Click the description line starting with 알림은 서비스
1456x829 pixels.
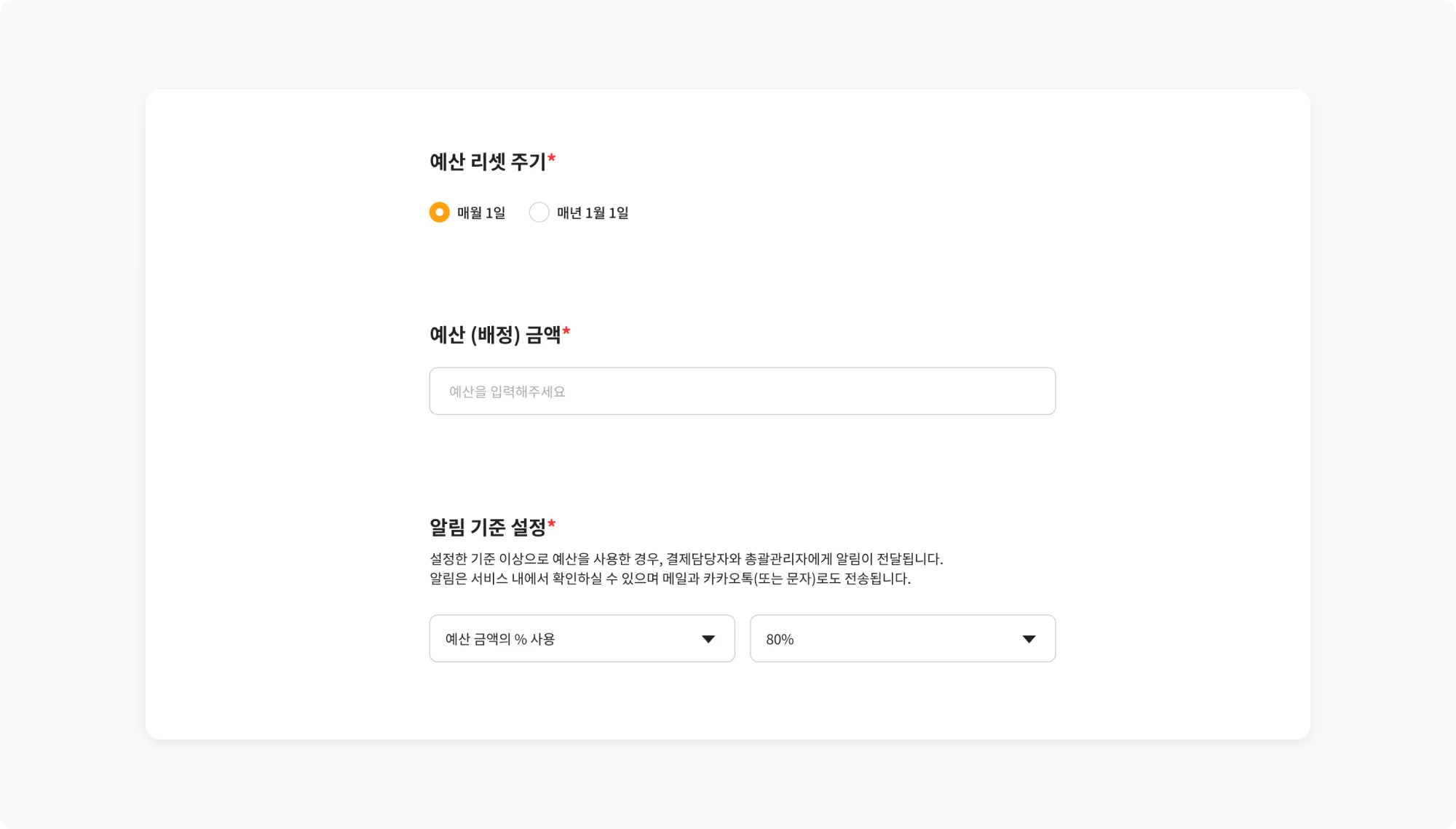(670, 579)
